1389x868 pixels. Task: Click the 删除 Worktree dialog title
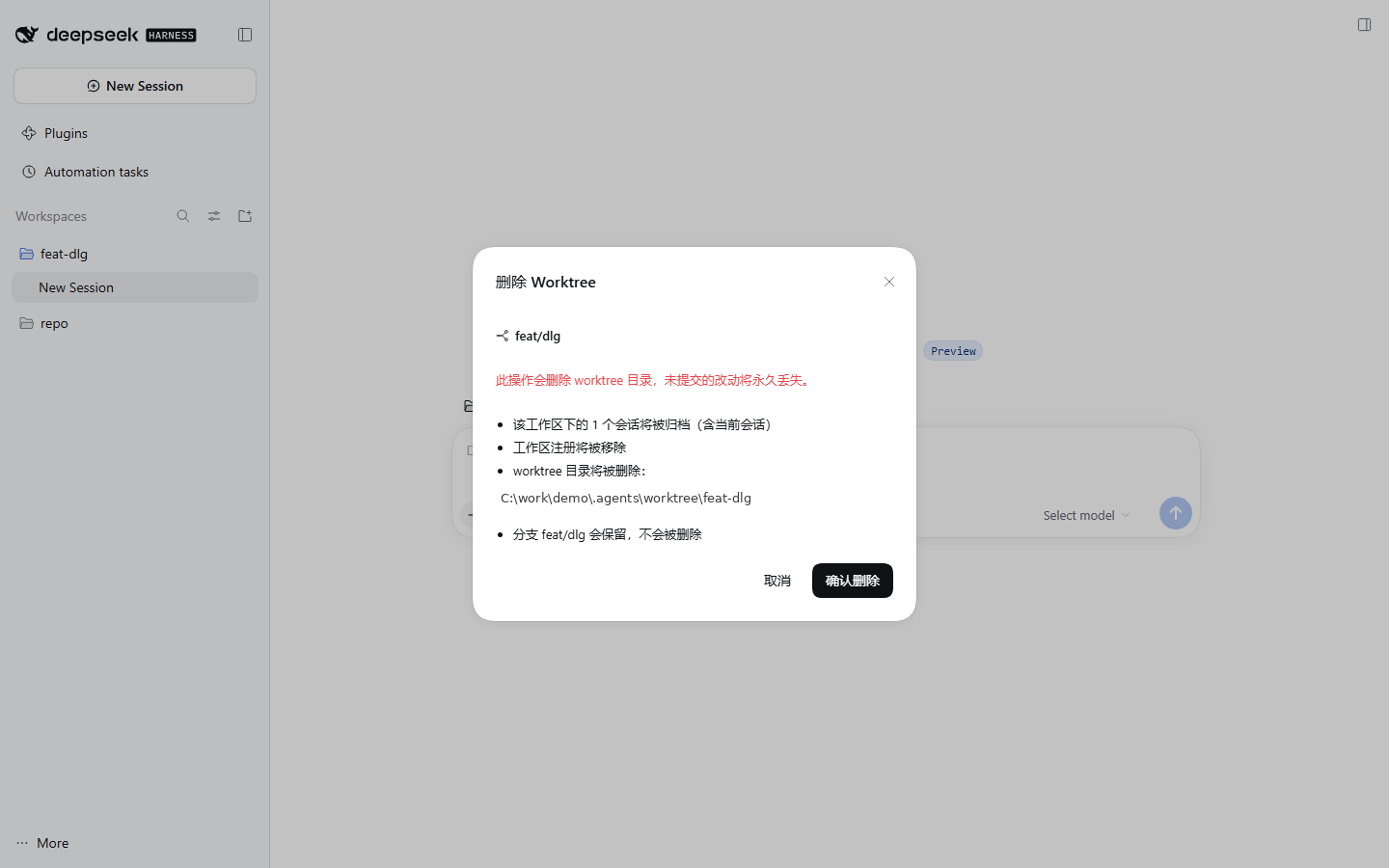coord(546,282)
